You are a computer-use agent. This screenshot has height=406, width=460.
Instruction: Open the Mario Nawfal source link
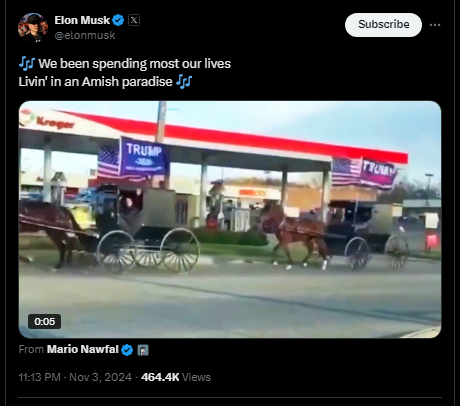[83, 349]
